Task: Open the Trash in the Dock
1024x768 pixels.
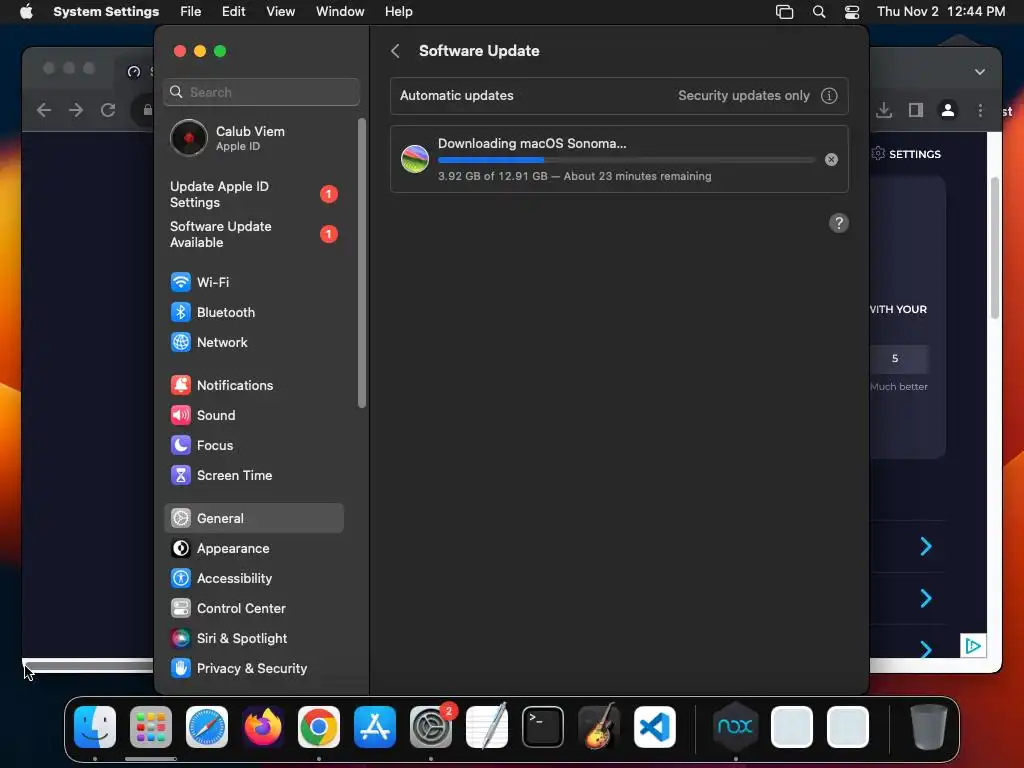Action: [x=929, y=727]
